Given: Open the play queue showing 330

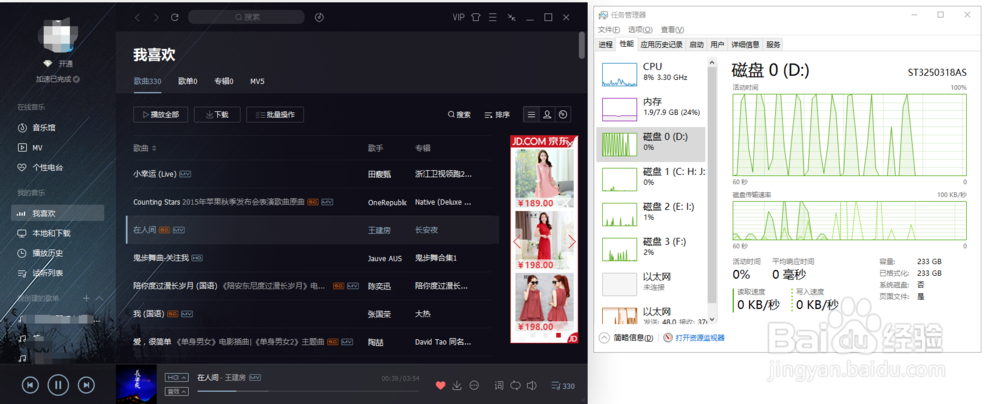Looking at the screenshot, I should pos(562,385).
